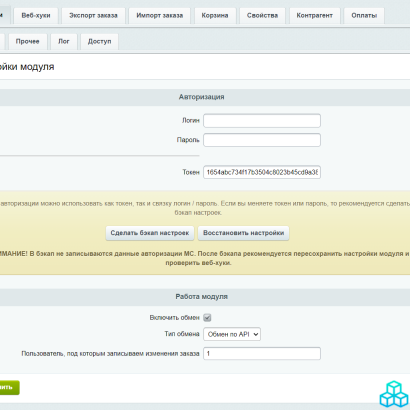Open the Экспорт заказа tab
Image resolution: width=410 pixels, height=410 pixels.
93,16
